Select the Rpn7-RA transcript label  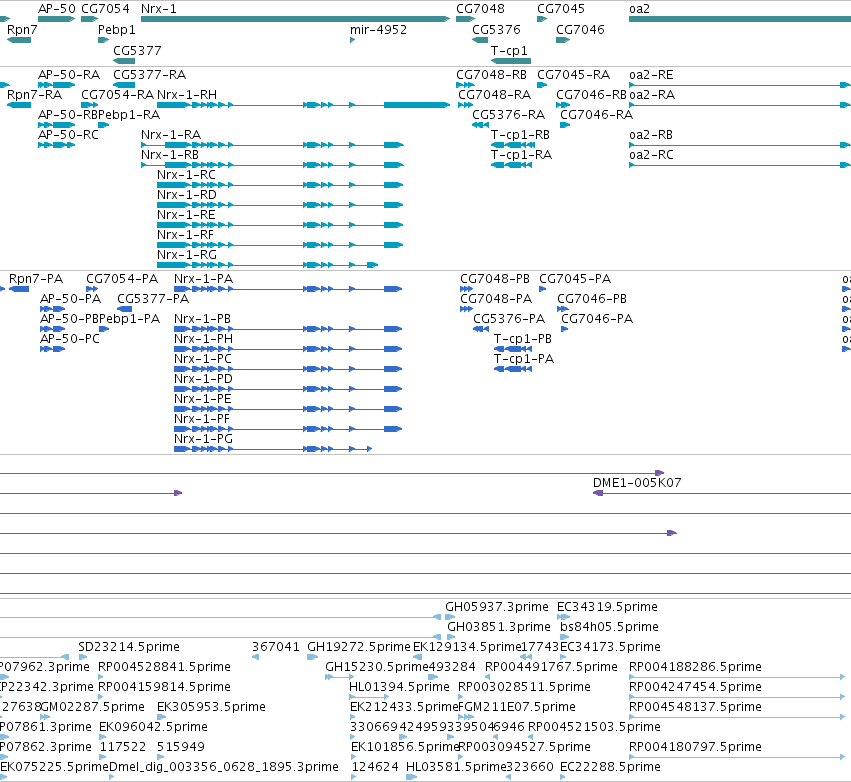[x=34, y=95]
